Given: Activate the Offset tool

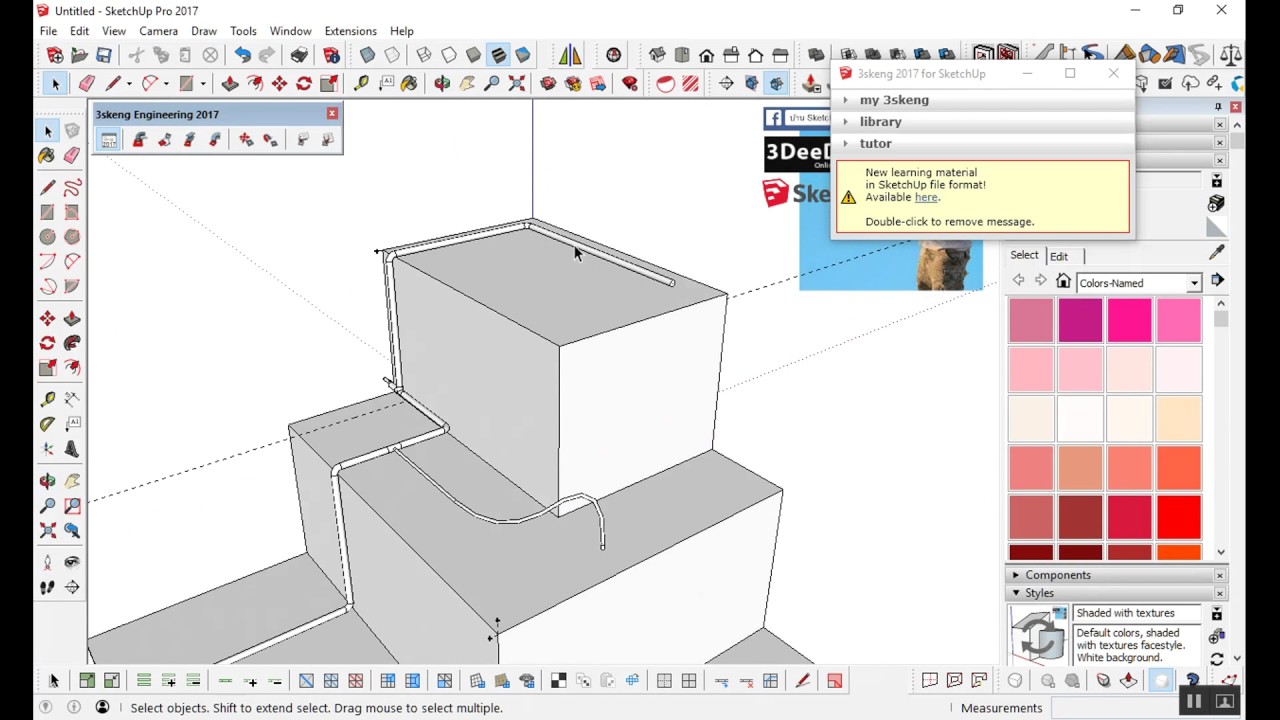Looking at the screenshot, I should pyautogui.click(x=72, y=368).
